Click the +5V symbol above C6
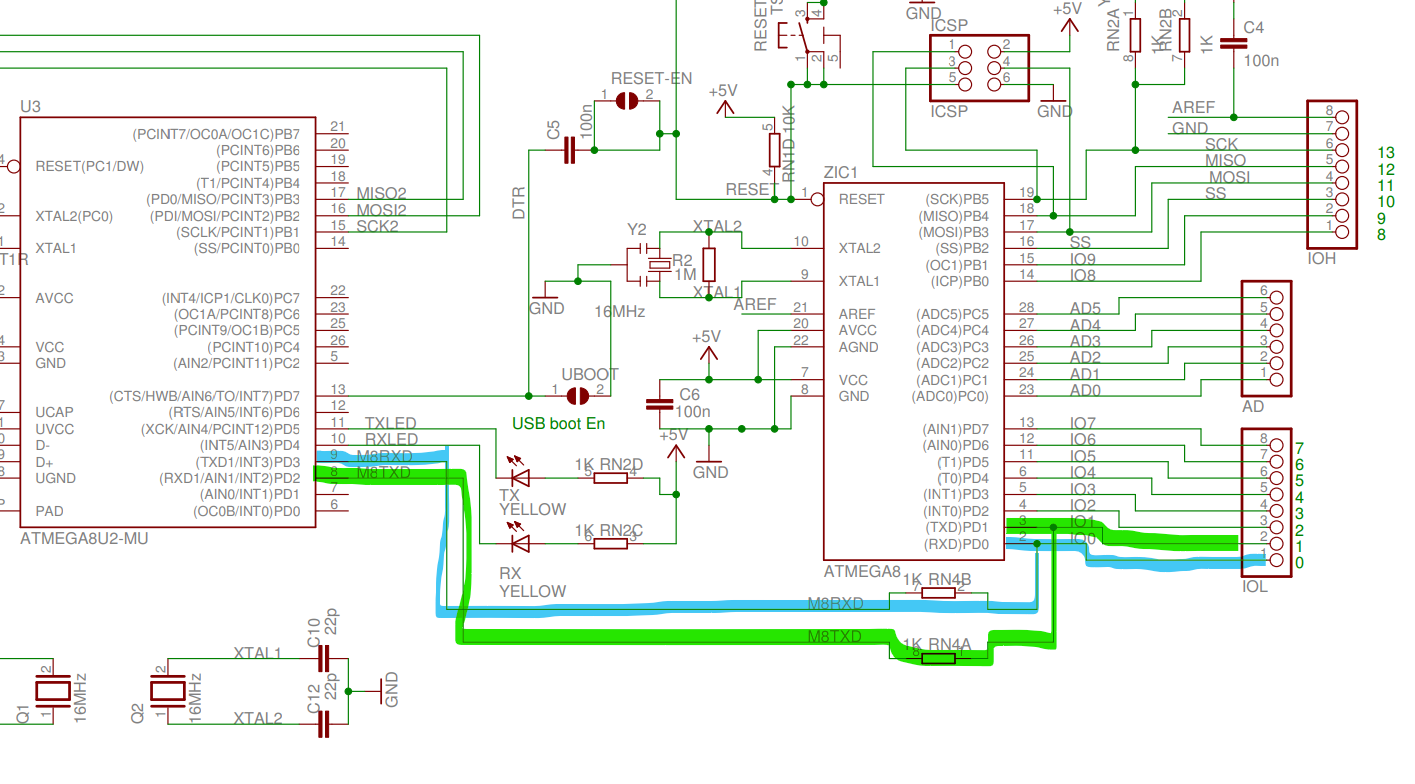This screenshot has width=1415, height=784. (x=709, y=345)
